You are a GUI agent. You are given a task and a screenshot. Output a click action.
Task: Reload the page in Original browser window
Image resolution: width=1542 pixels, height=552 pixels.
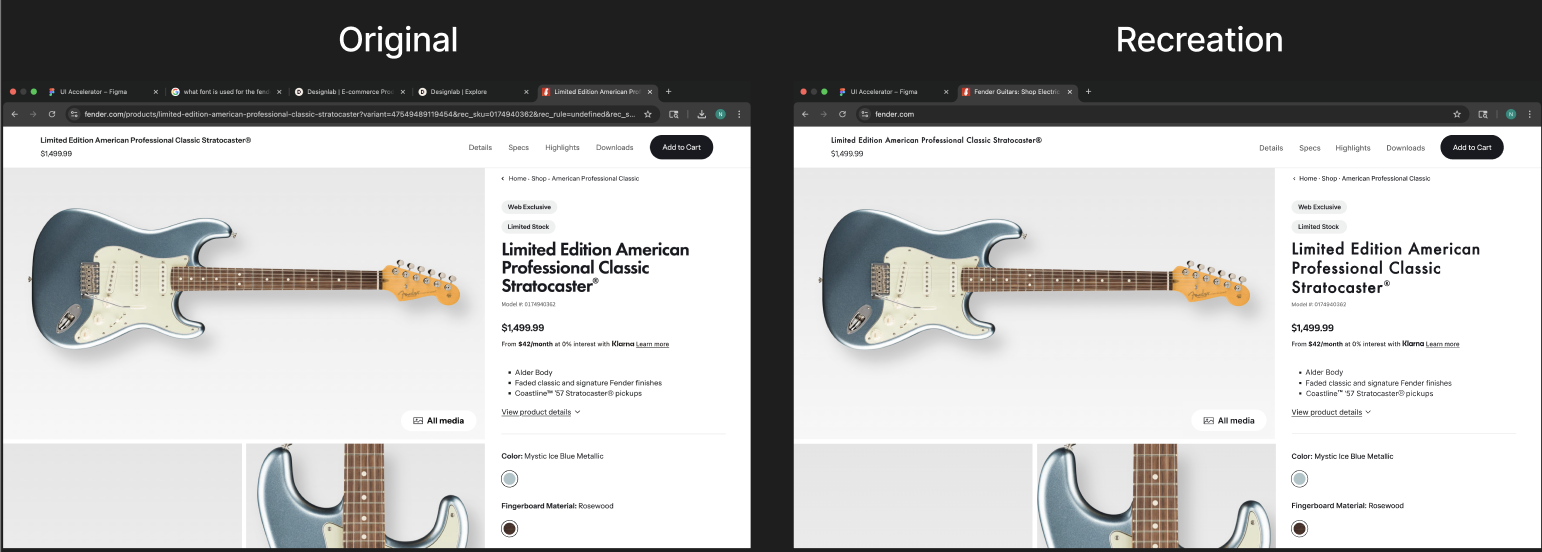click(52, 114)
